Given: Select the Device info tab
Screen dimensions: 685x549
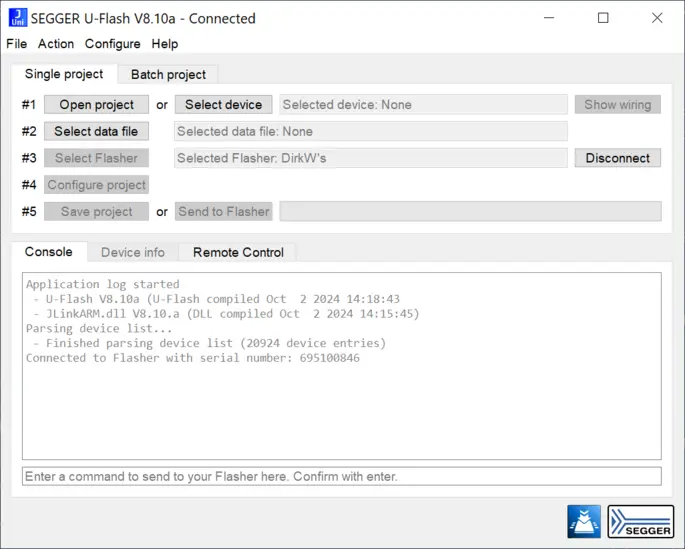Looking at the screenshot, I should tap(133, 252).
